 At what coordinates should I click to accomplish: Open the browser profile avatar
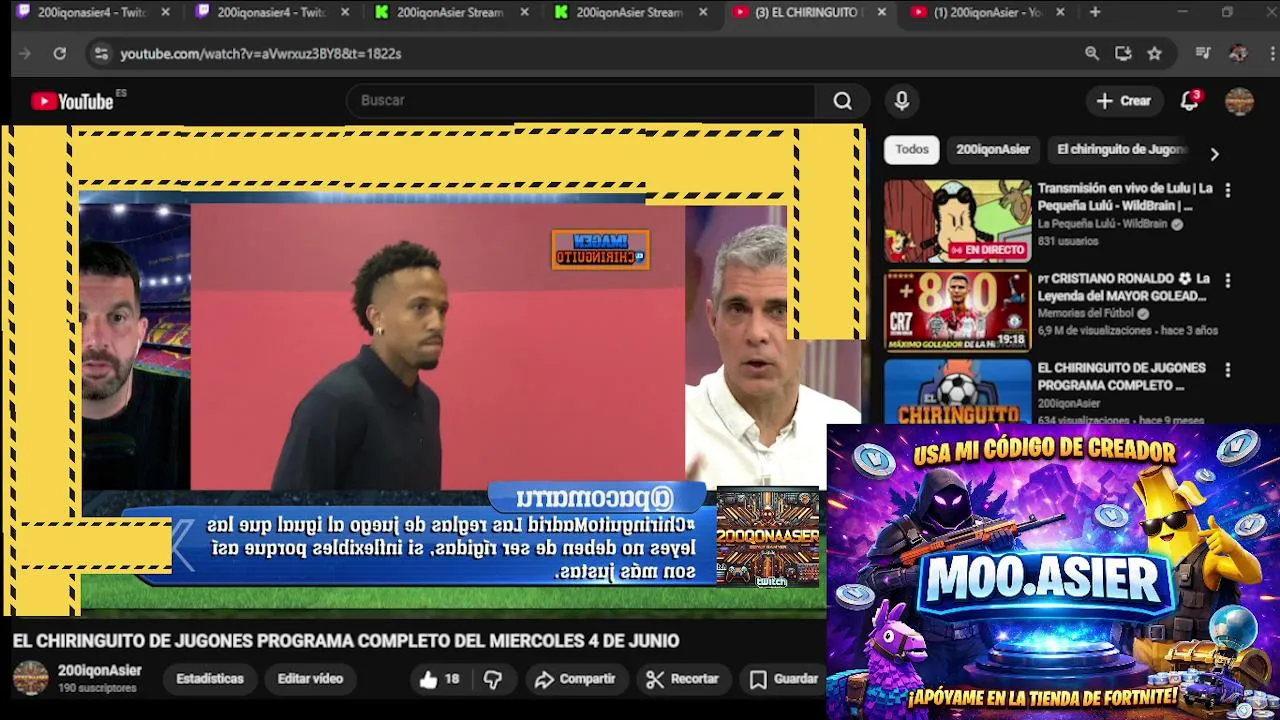1238,54
